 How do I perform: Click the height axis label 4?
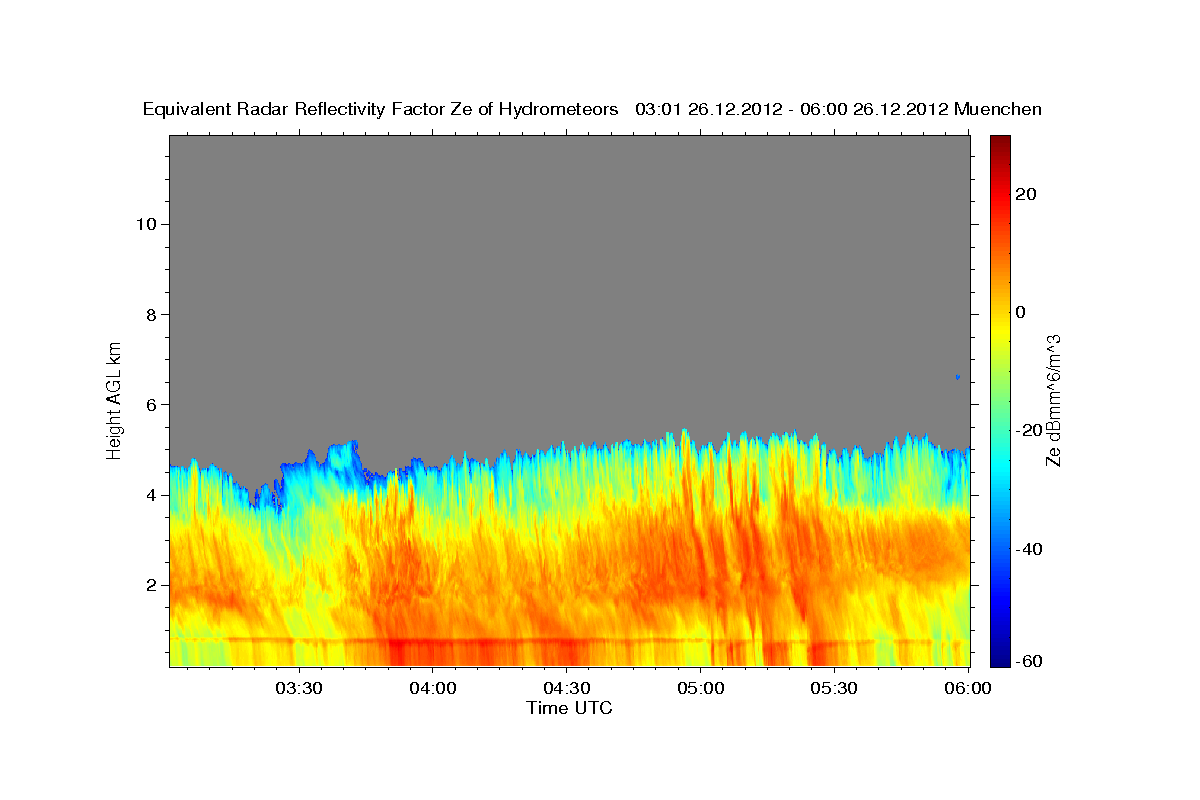pyautogui.click(x=151, y=495)
